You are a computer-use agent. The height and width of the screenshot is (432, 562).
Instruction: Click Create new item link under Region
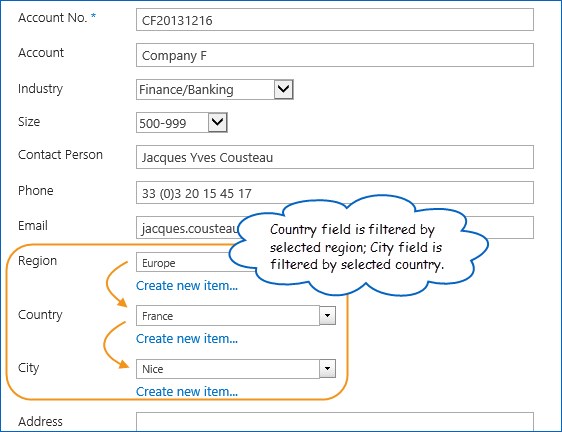pyautogui.click(x=187, y=286)
